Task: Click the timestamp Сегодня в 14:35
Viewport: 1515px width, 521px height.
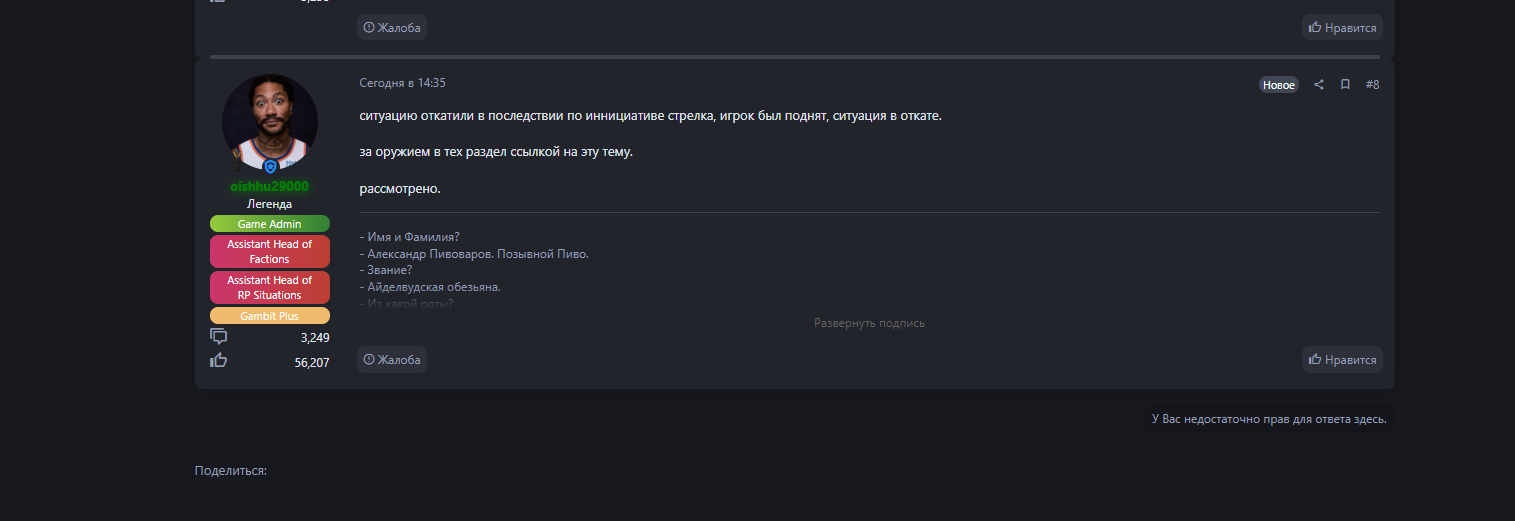Action: 403,83
